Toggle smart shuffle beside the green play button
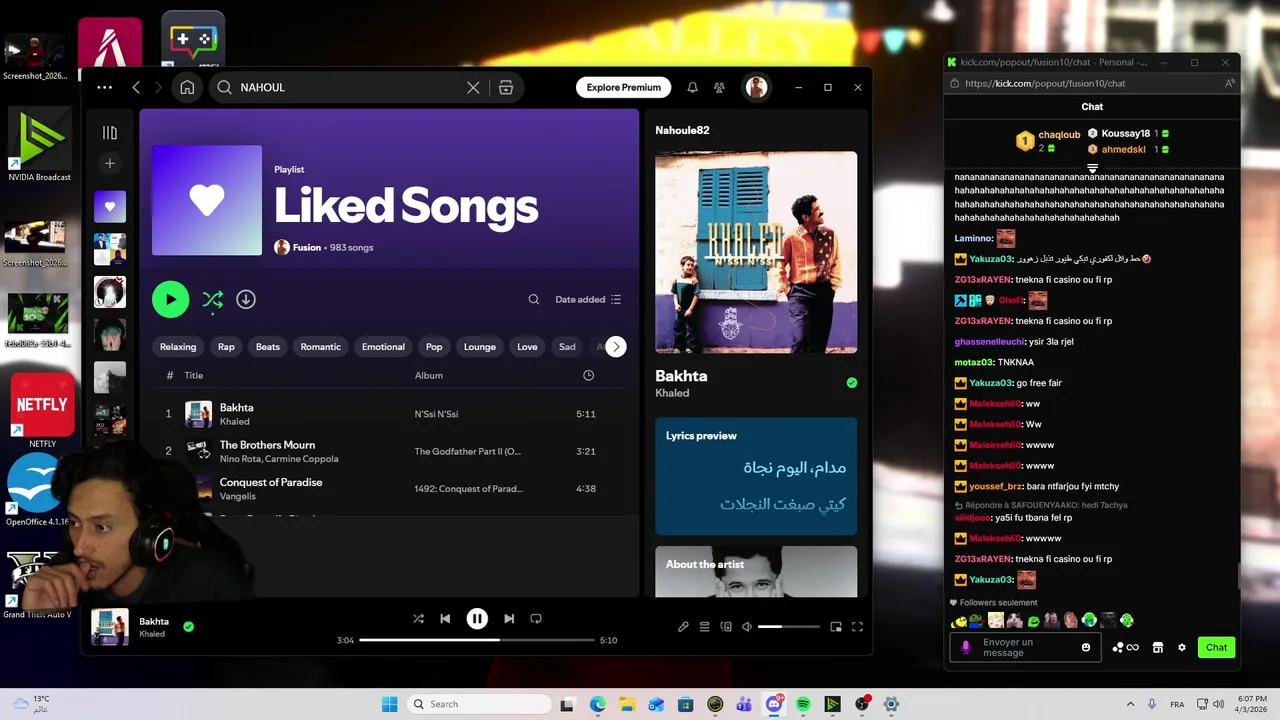The image size is (1280, 720). point(212,299)
